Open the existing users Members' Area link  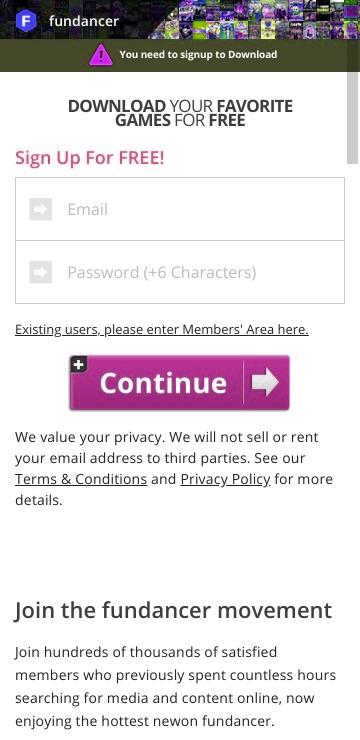point(162,329)
